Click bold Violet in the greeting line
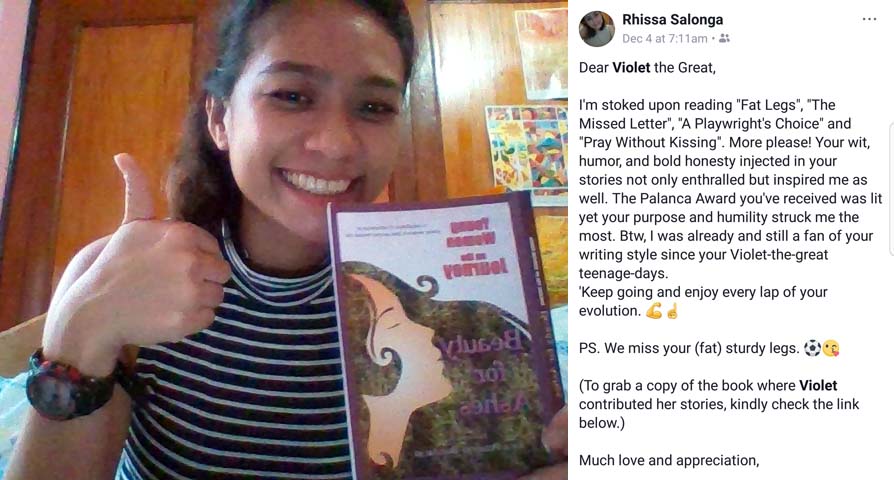Screen dimensions: 894x480 point(631,67)
